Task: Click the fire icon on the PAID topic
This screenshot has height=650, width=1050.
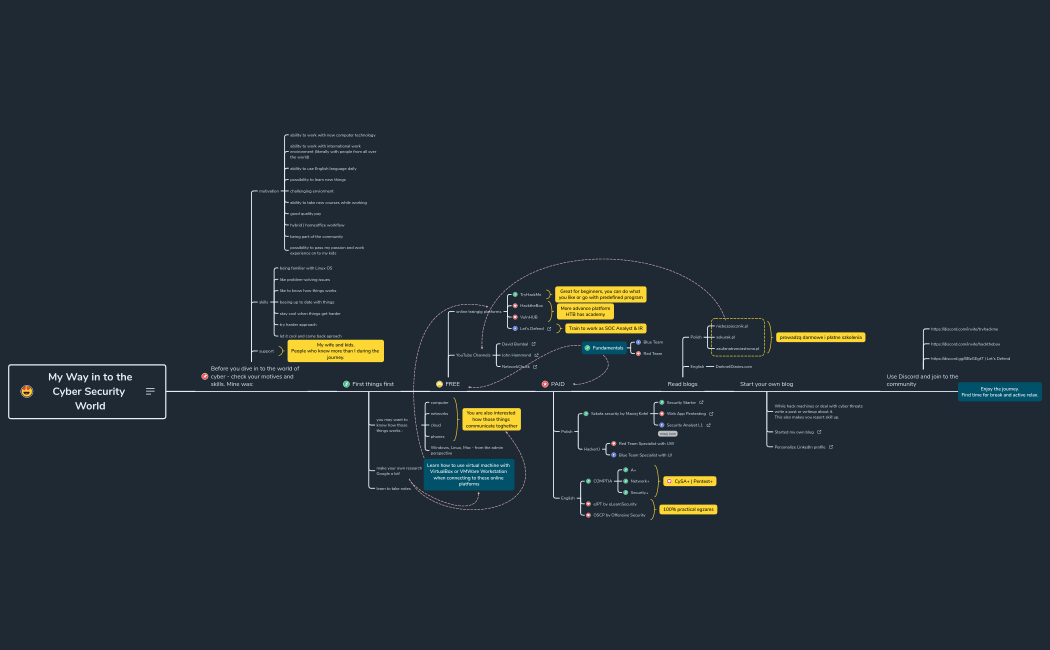Action: [x=544, y=384]
